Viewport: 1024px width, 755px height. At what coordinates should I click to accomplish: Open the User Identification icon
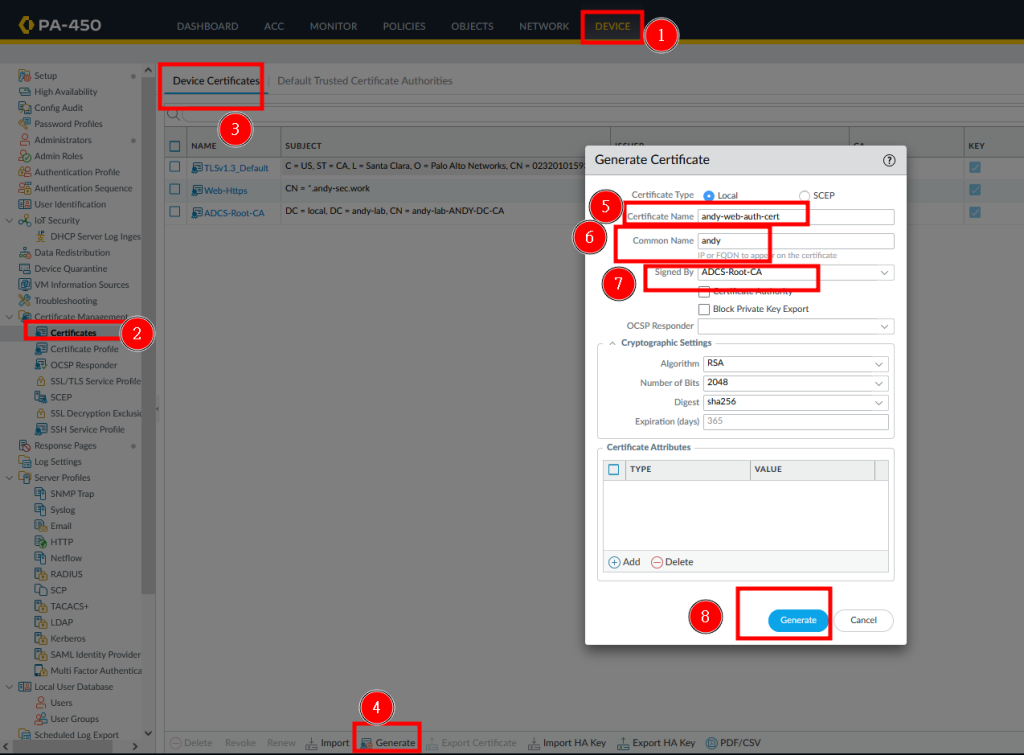coord(25,204)
